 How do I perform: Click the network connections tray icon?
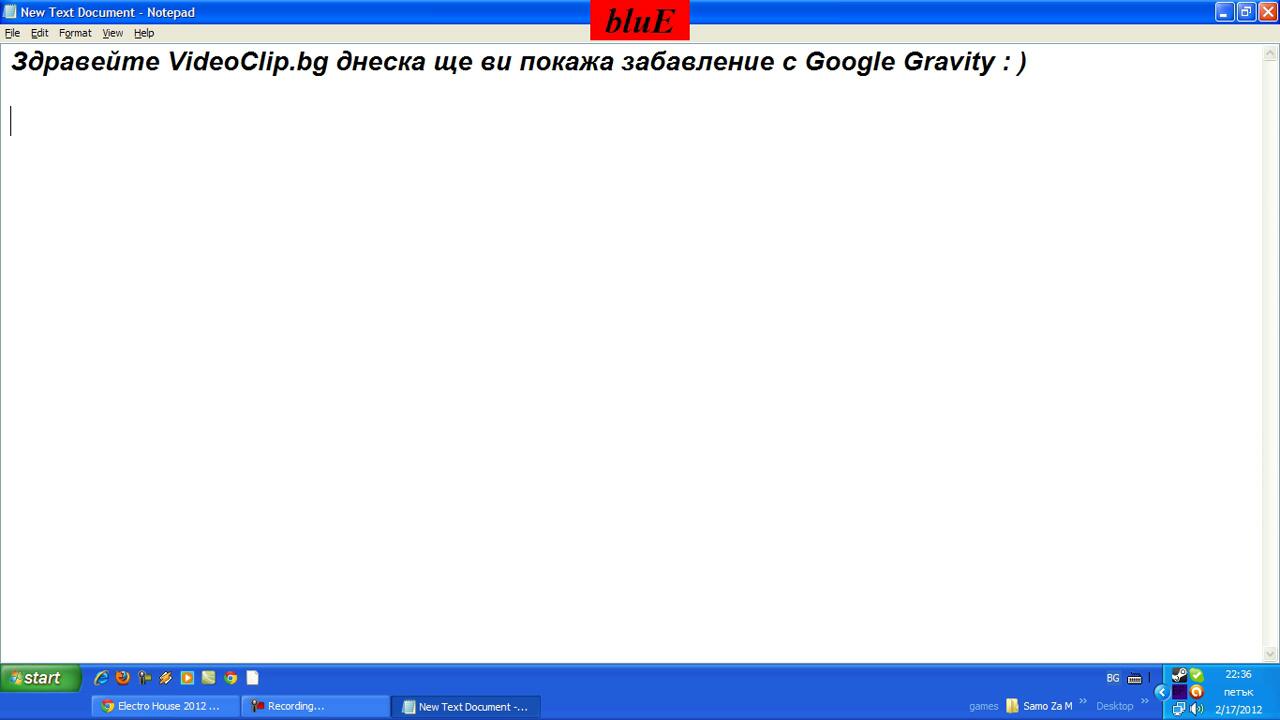tap(1179, 709)
